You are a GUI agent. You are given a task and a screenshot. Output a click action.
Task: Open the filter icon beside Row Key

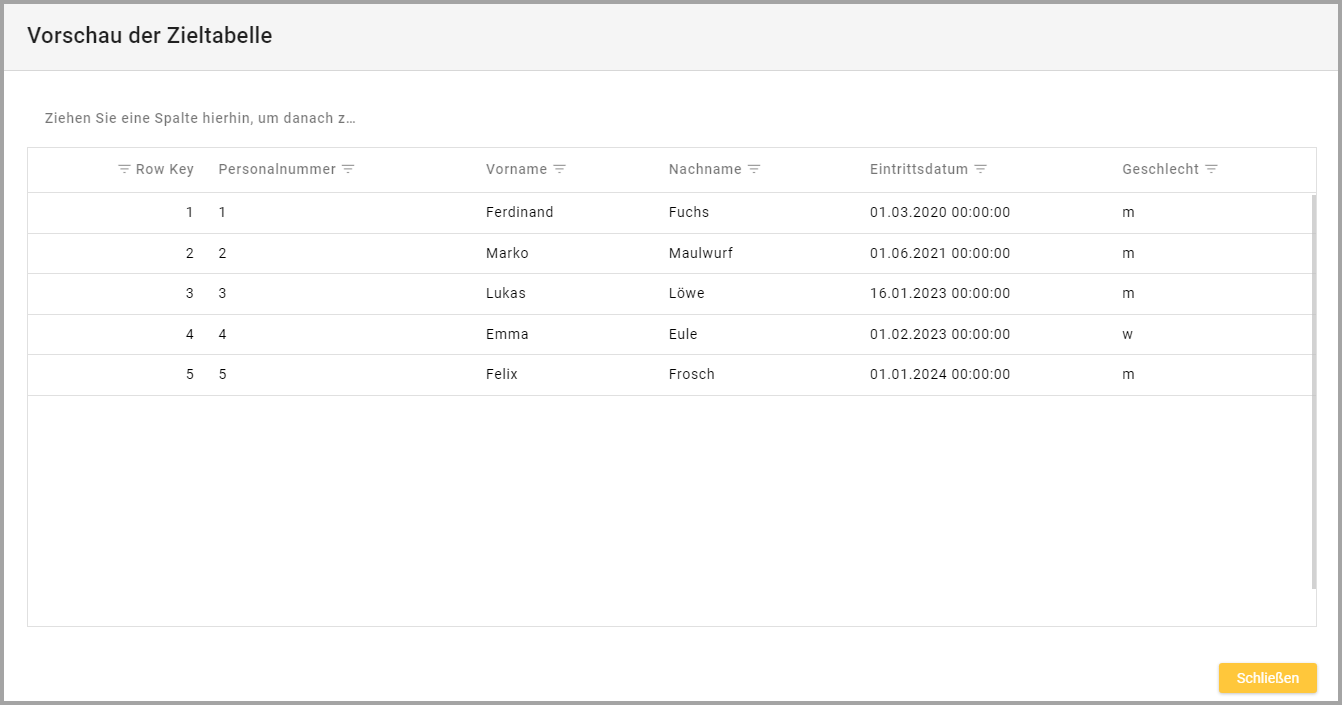coord(124,169)
